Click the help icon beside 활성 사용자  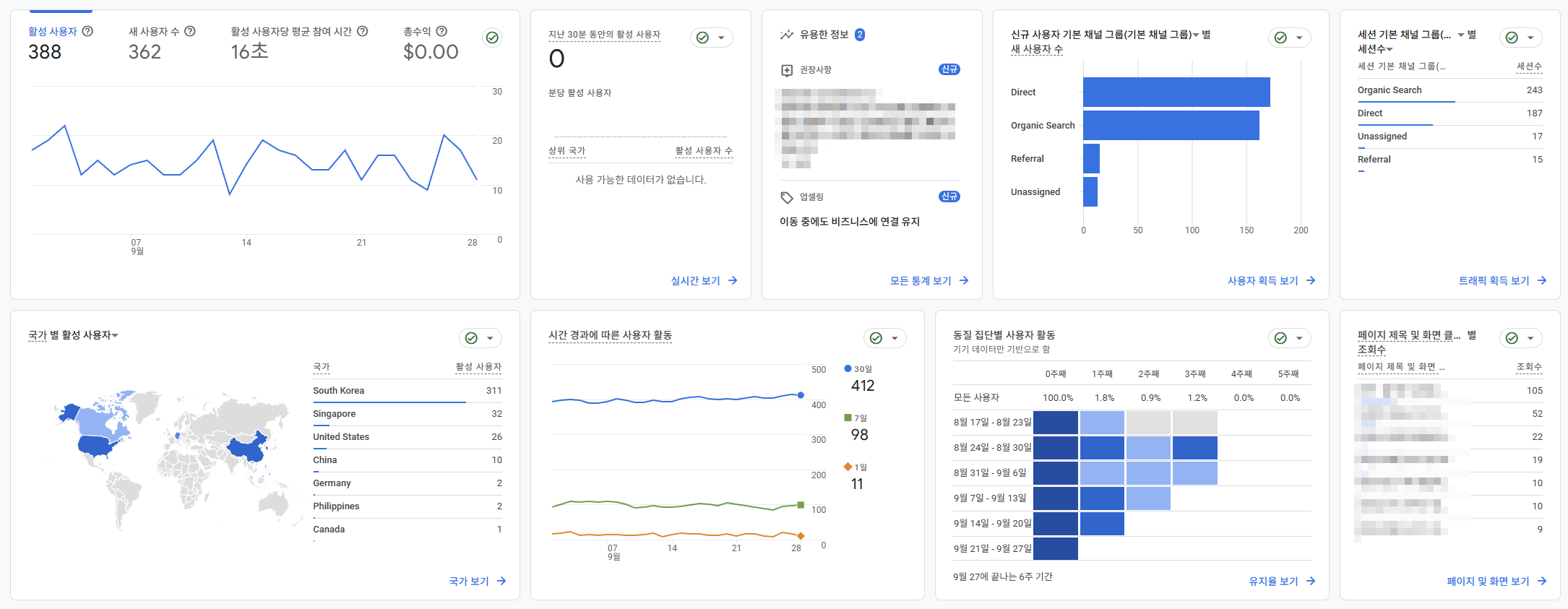87,31
